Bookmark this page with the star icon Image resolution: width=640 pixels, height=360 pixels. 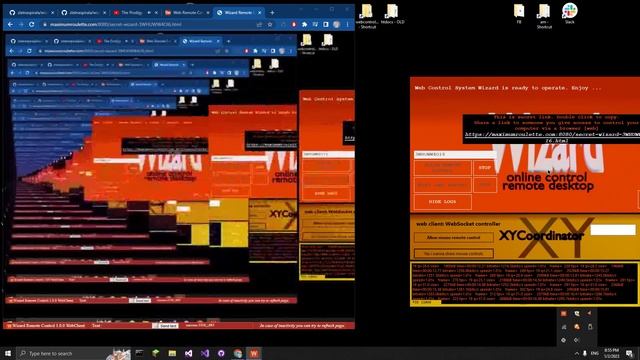click(x=270, y=24)
